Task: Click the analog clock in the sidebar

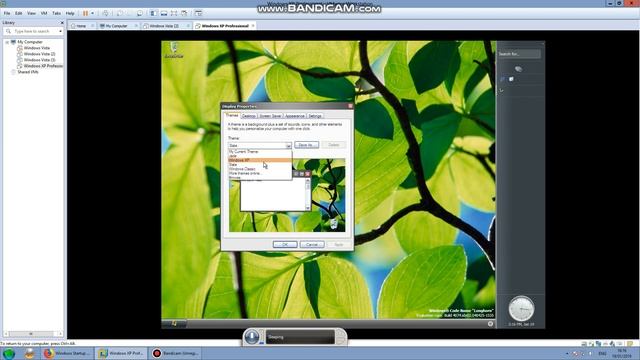Action: click(521, 308)
